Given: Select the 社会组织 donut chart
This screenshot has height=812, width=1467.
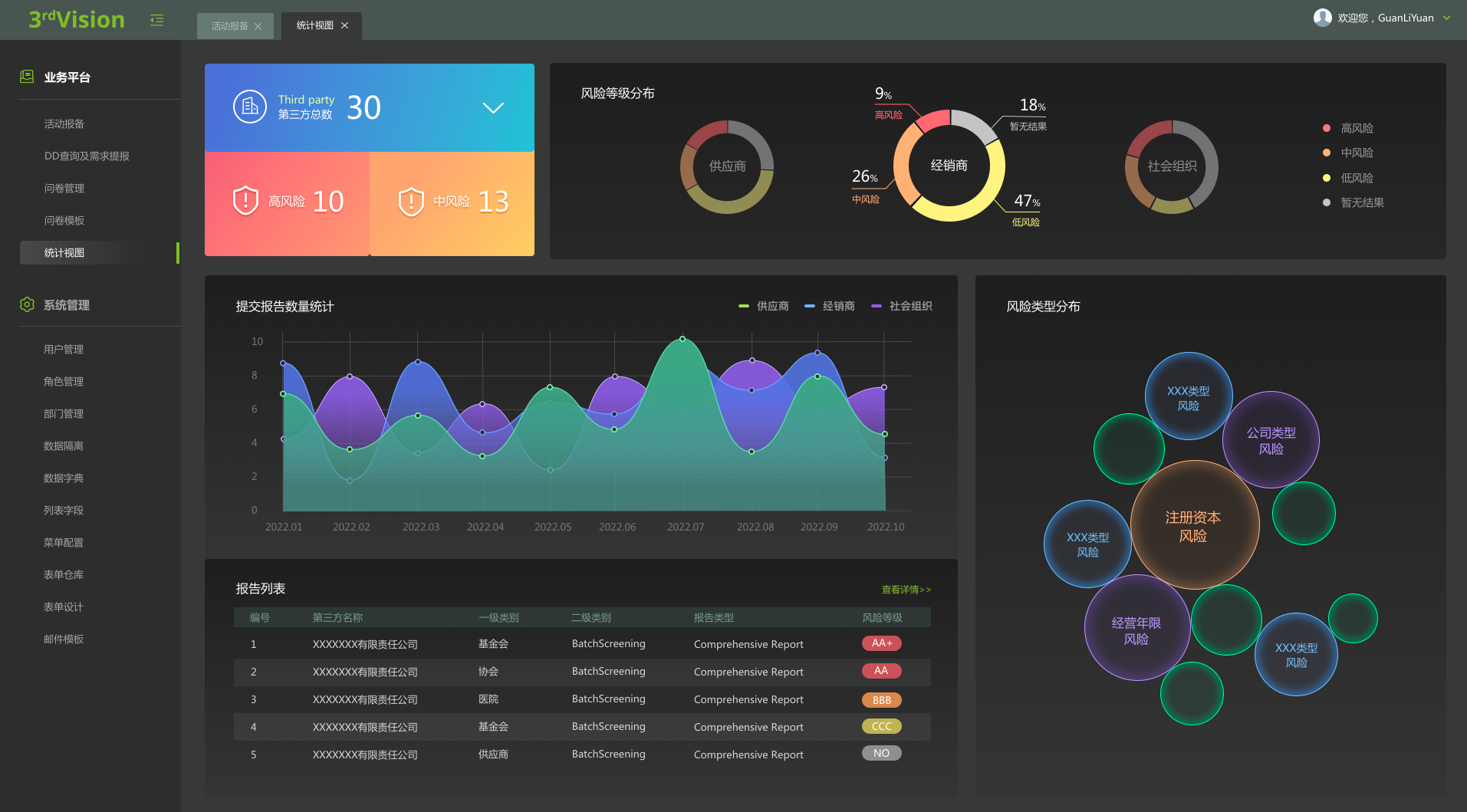Looking at the screenshot, I should coord(1172,166).
